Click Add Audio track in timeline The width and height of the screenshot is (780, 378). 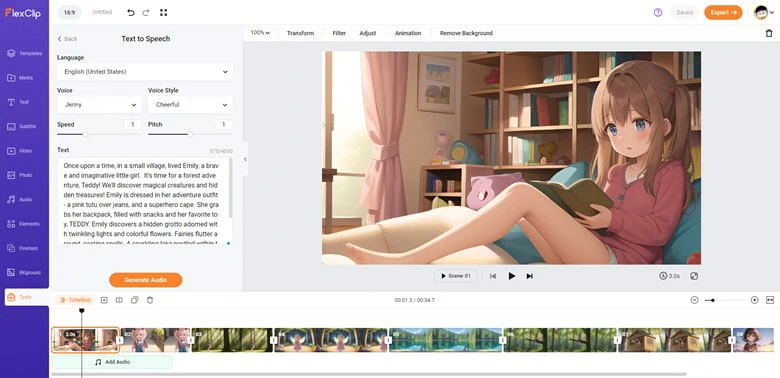[112, 362]
